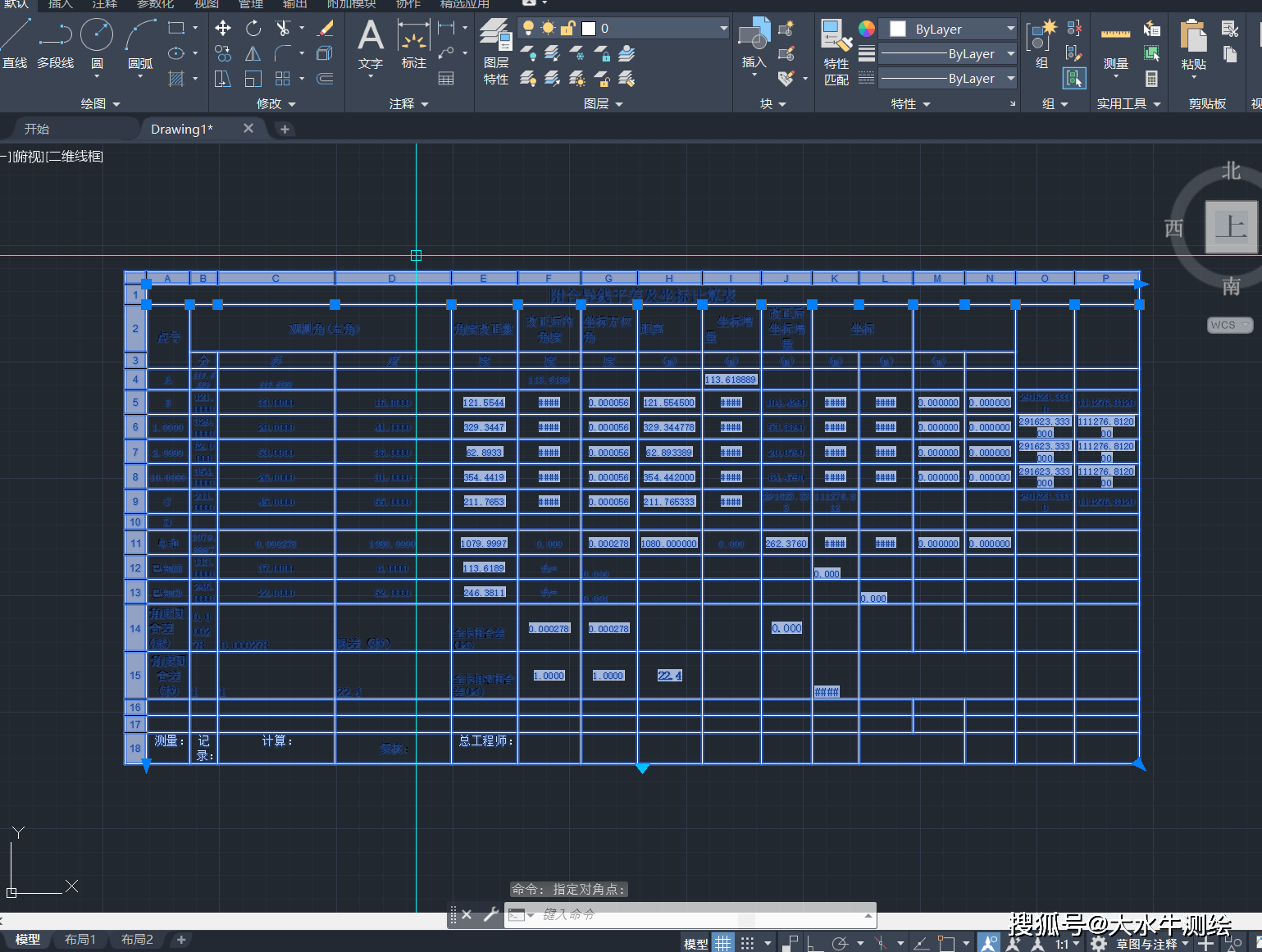1262x952 pixels.
Task: Click the clipboard Cut icon
Action: point(1230,29)
